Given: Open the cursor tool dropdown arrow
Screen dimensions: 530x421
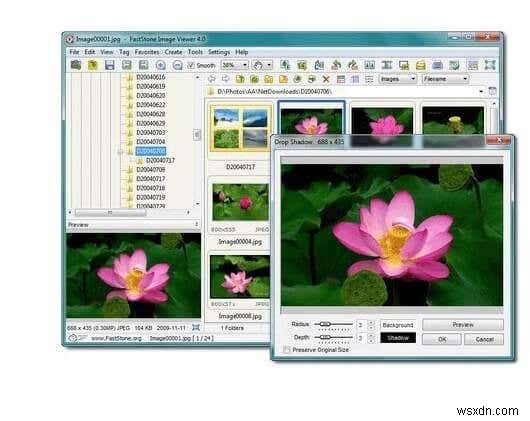Looking at the screenshot, I should tap(269, 65).
